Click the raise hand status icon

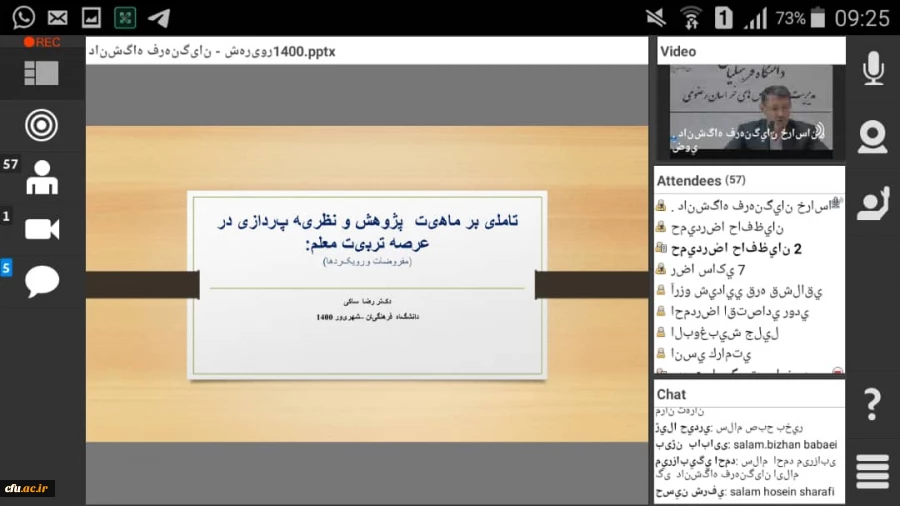(873, 203)
